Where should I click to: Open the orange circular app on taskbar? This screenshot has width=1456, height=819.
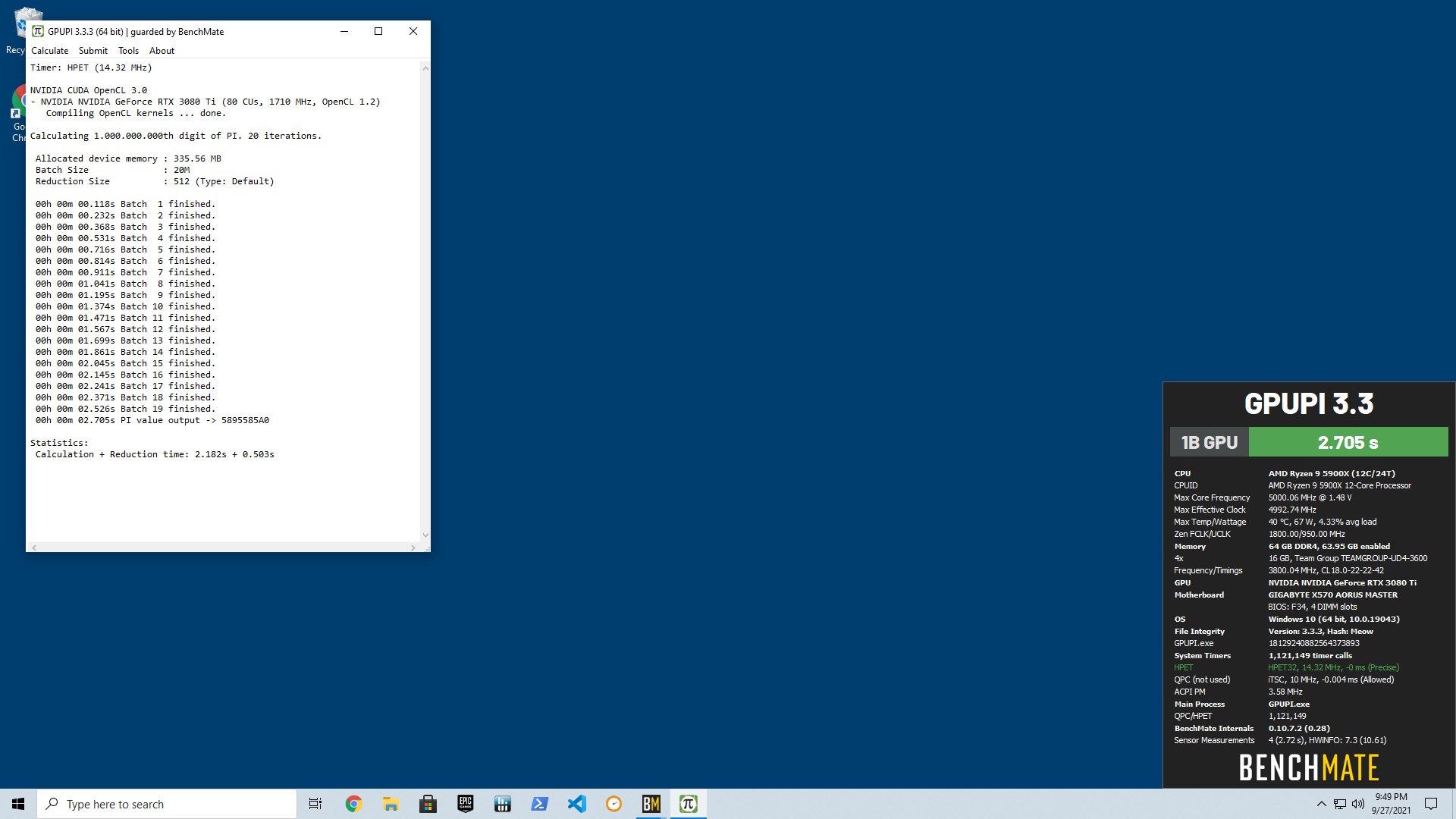point(613,804)
